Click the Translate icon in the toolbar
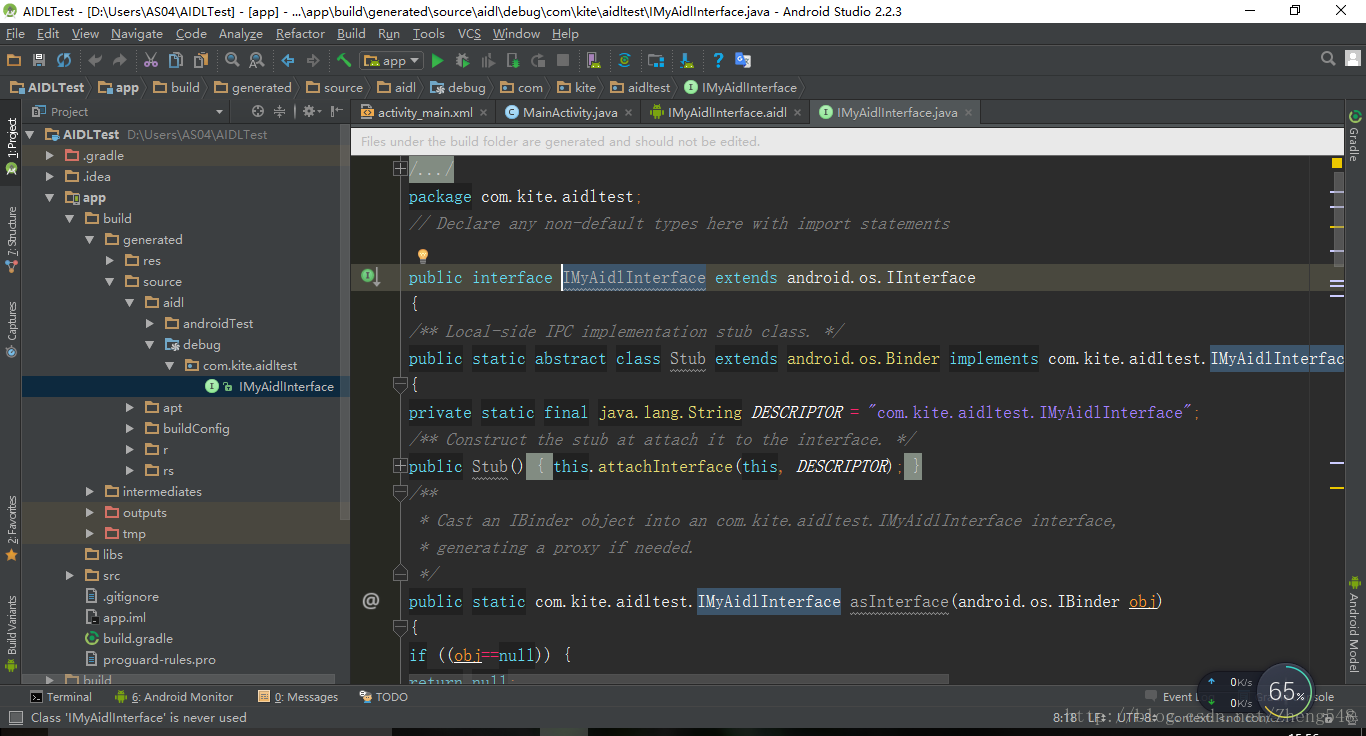1366x736 pixels. point(743,61)
